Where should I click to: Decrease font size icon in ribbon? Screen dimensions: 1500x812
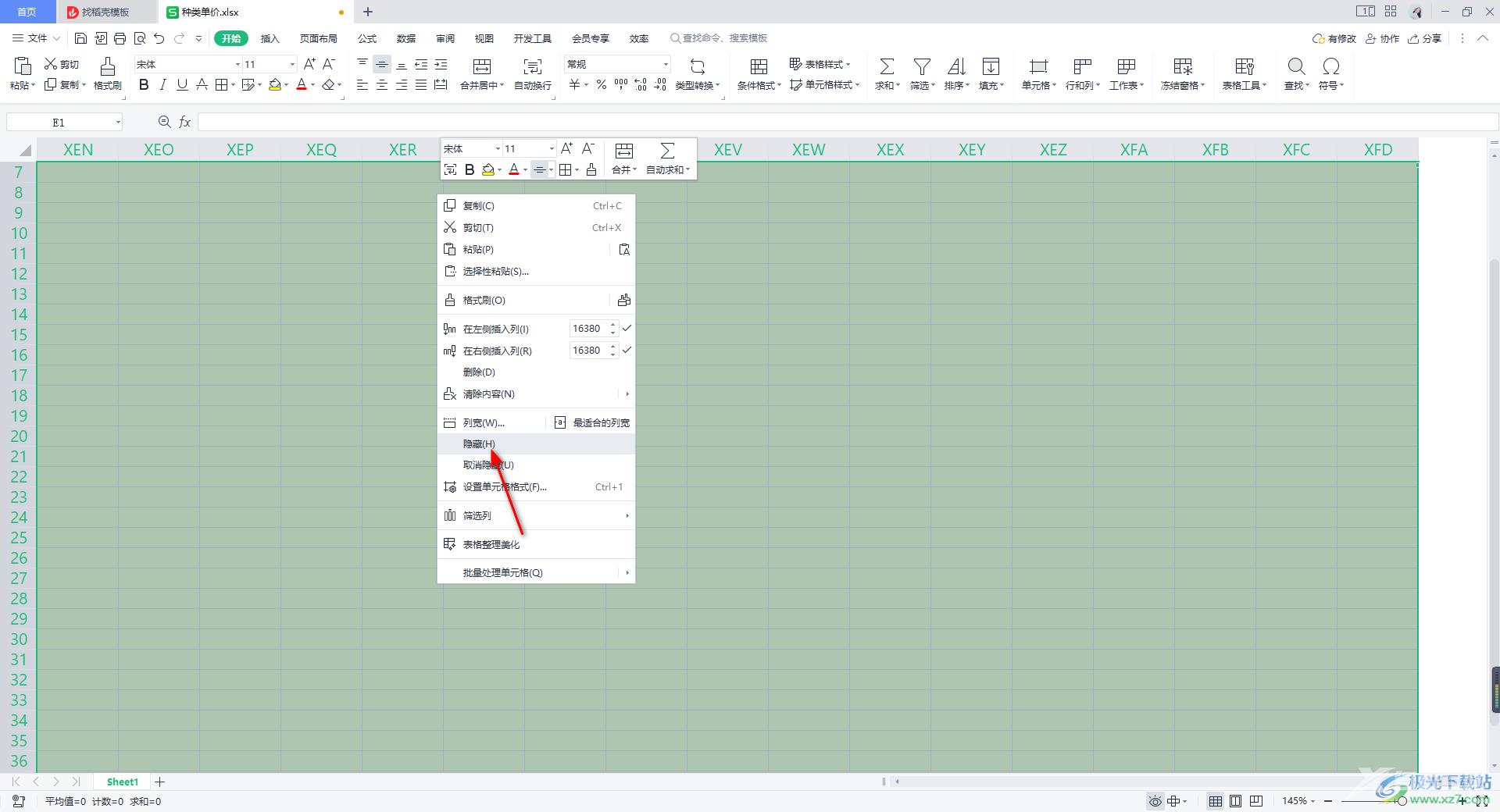tap(329, 64)
